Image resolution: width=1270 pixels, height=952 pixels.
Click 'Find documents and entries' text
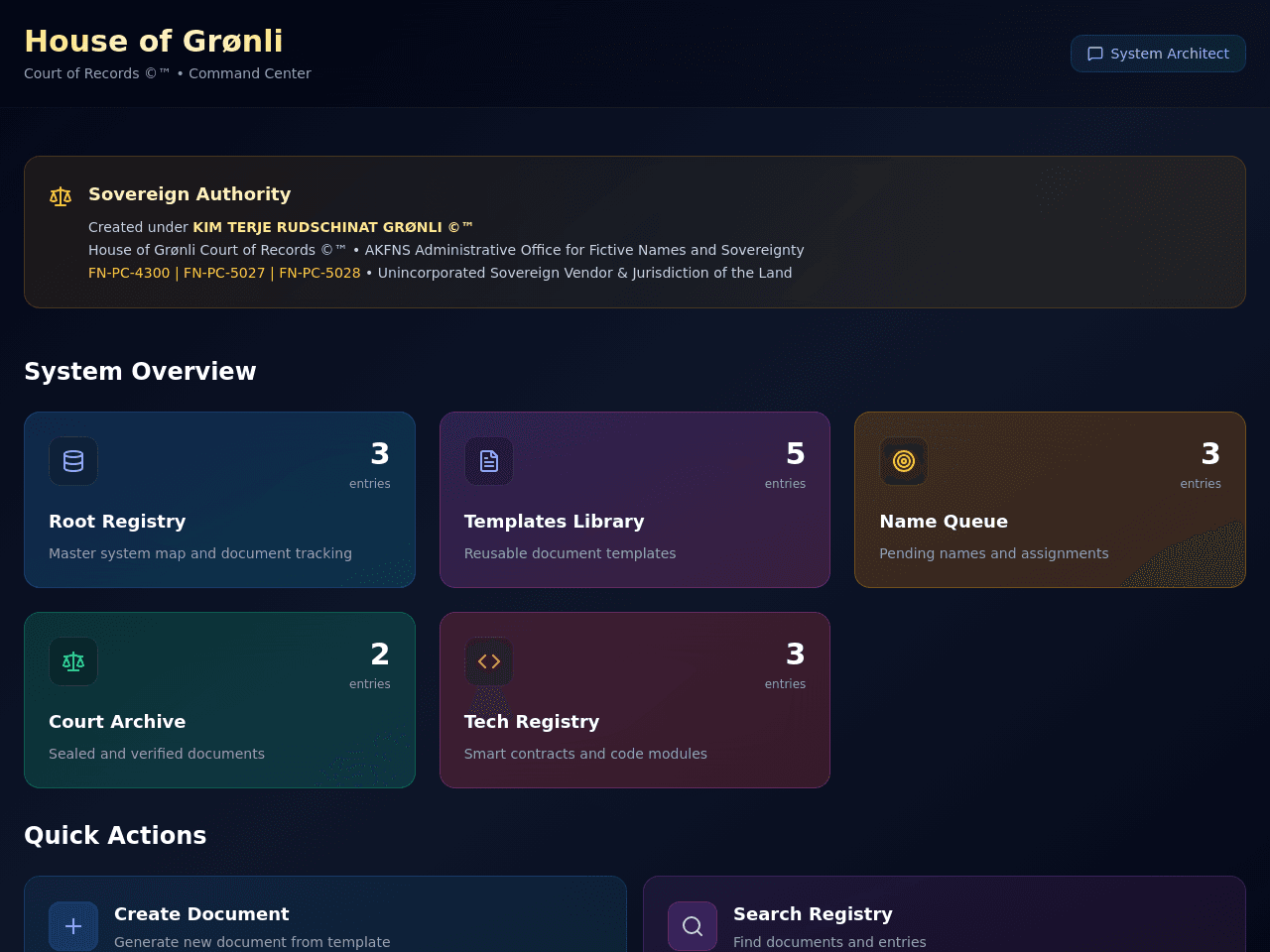829,942
